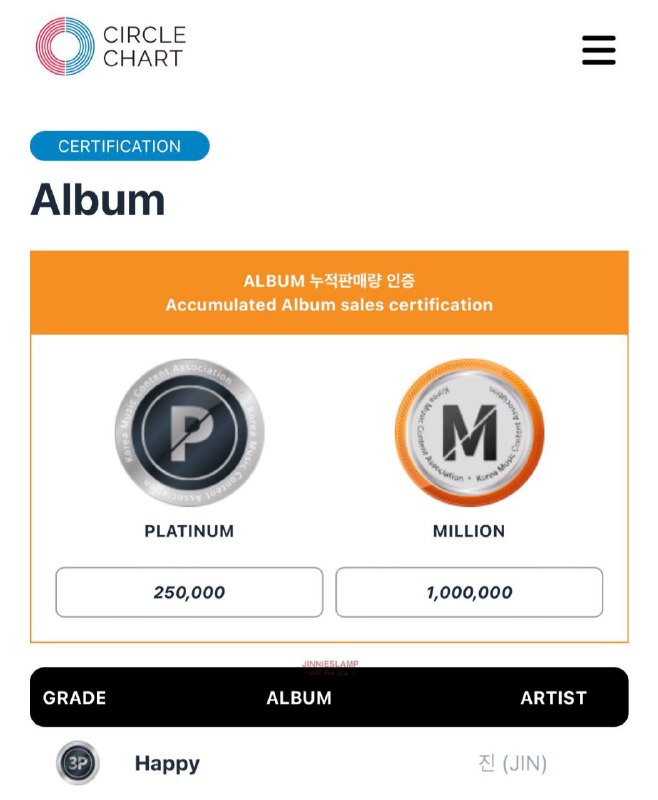Click the ARTIST column header
This screenshot has height=800, width=658.
[x=553, y=697]
